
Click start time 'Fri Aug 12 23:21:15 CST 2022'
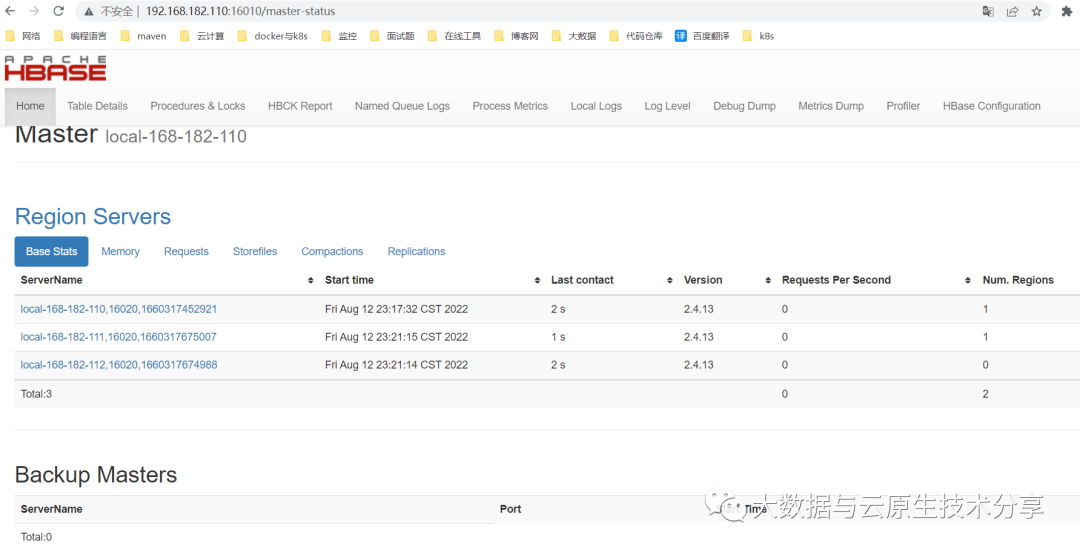coord(397,337)
